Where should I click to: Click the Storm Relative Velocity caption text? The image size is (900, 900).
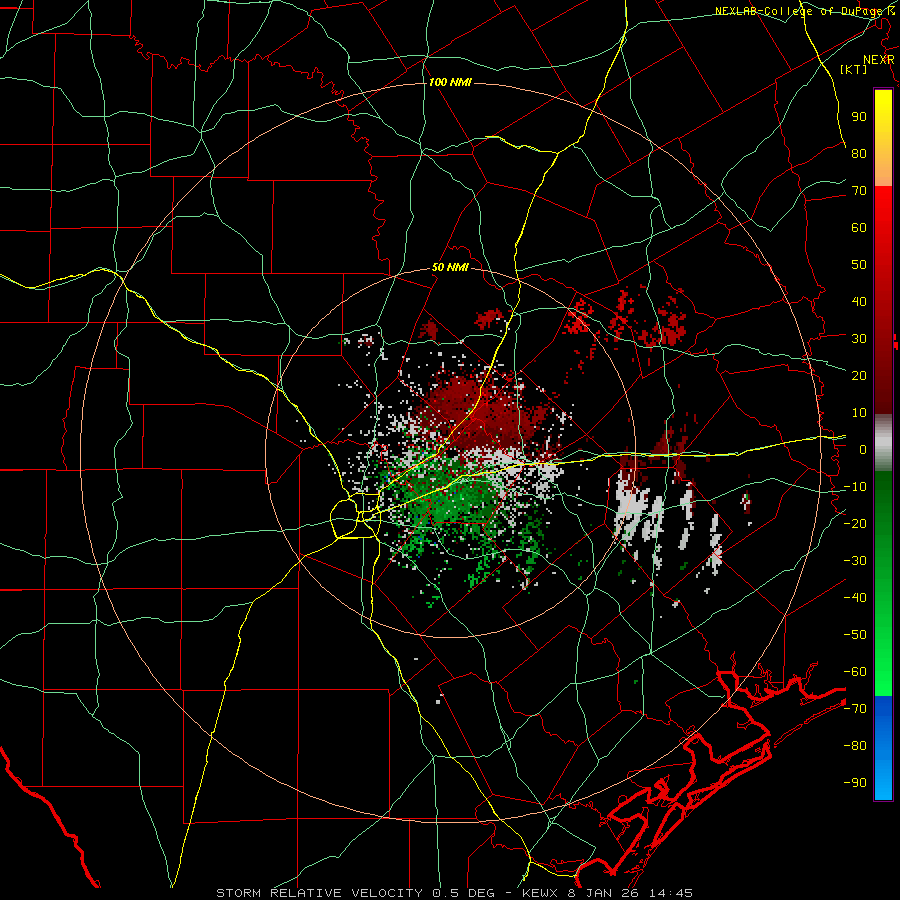pos(455,893)
